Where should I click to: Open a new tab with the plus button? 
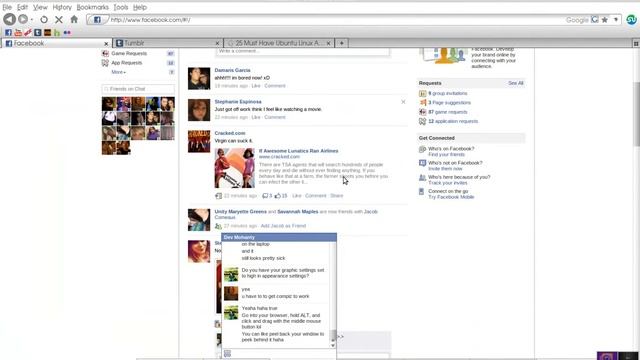coord(342,43)
